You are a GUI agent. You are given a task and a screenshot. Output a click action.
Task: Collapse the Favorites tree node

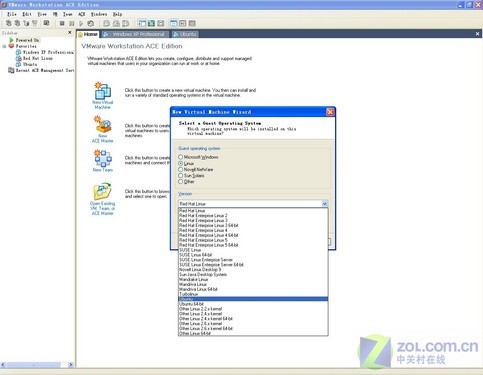click(4, 46)
